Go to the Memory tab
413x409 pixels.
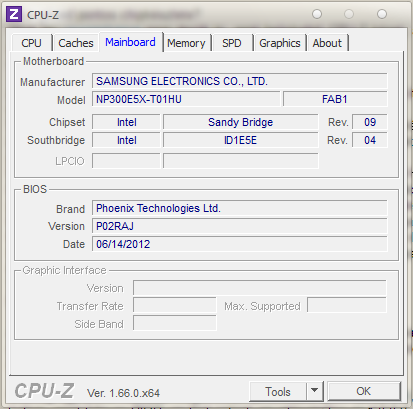point(186,43)
